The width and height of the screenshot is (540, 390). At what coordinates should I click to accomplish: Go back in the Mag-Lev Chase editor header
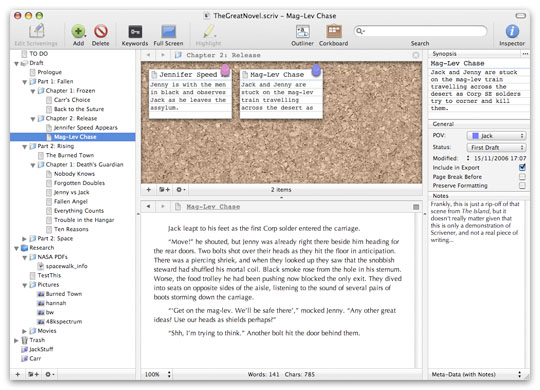pyautogui.click(x=148, y=206)
